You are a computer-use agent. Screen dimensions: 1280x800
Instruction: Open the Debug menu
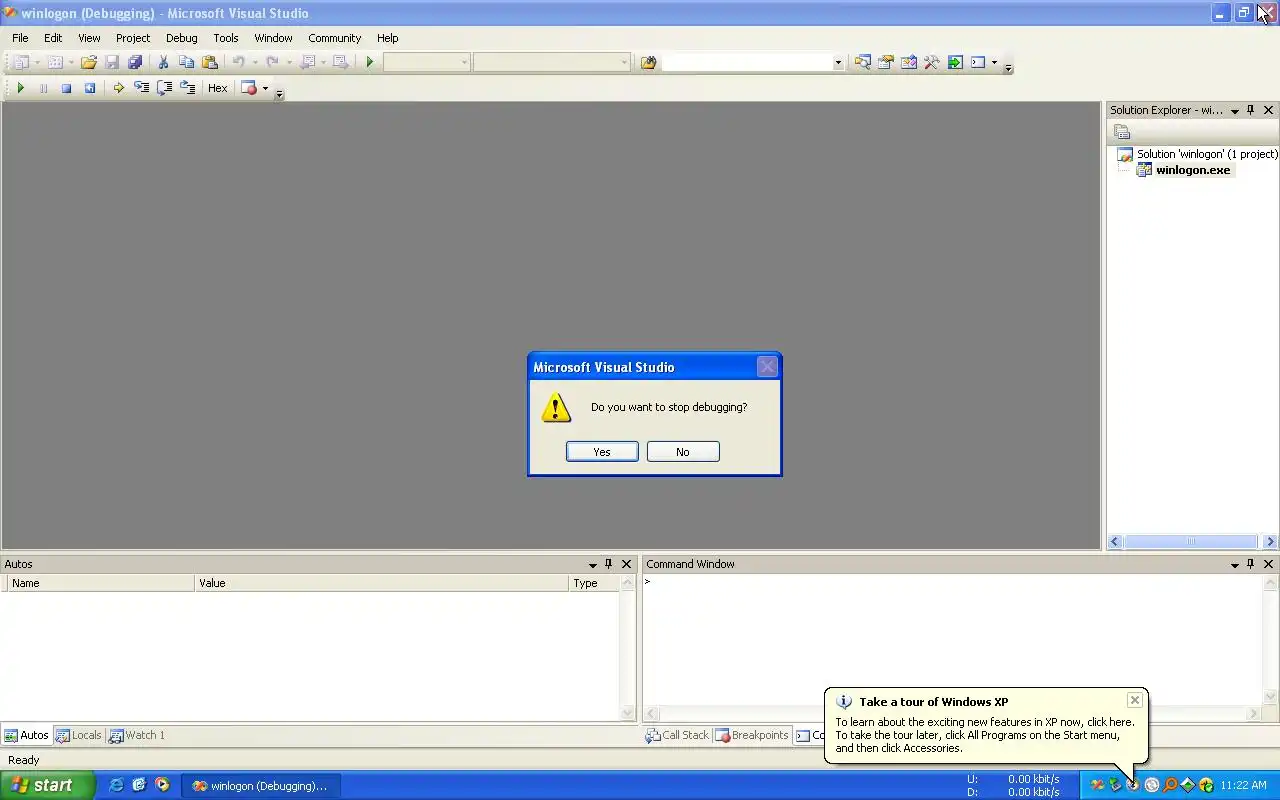[181, 38]
